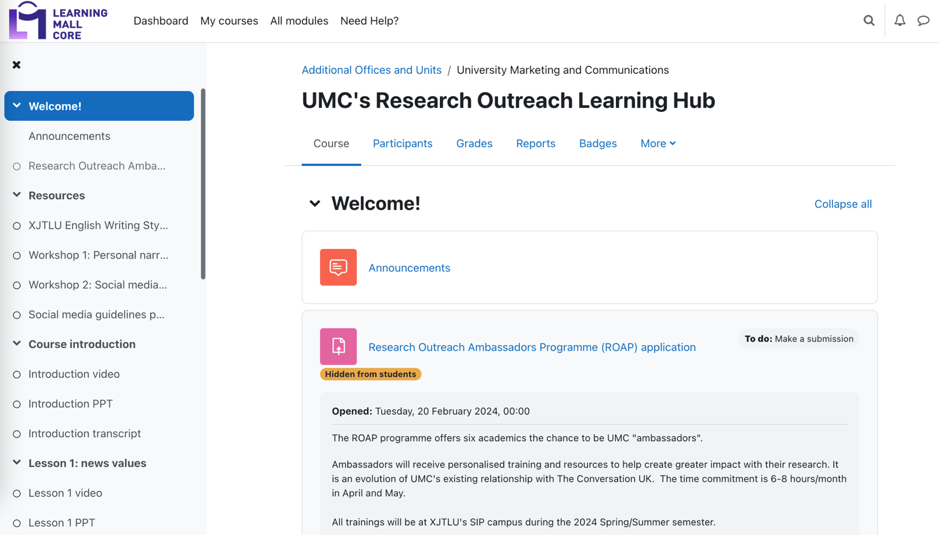Open All modules
Screen dimensions: 939x535
[299, 21]
